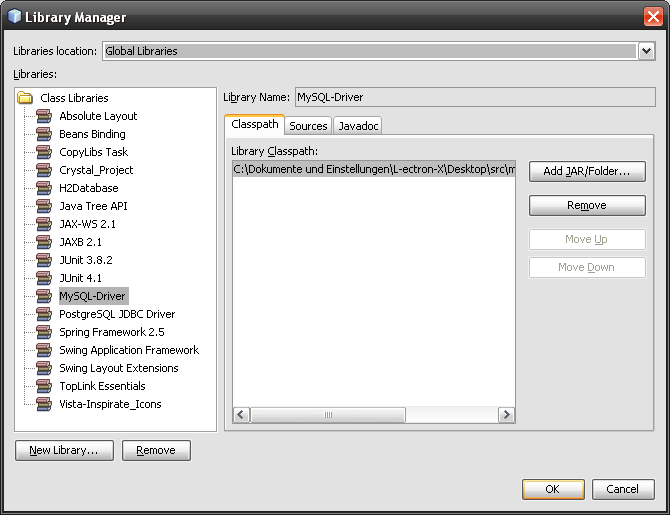Click the PostgreSQL JDBC Driver icon

click(44, 314)
